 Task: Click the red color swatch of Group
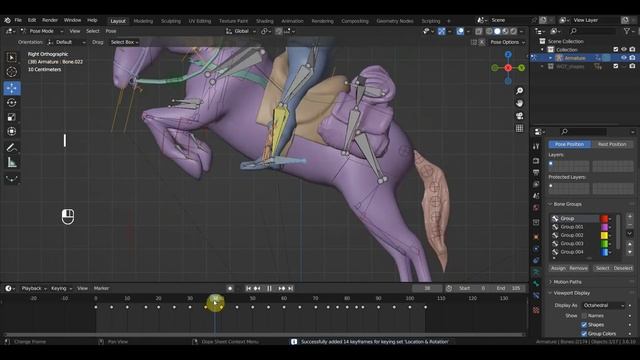[x=604, y=218]
